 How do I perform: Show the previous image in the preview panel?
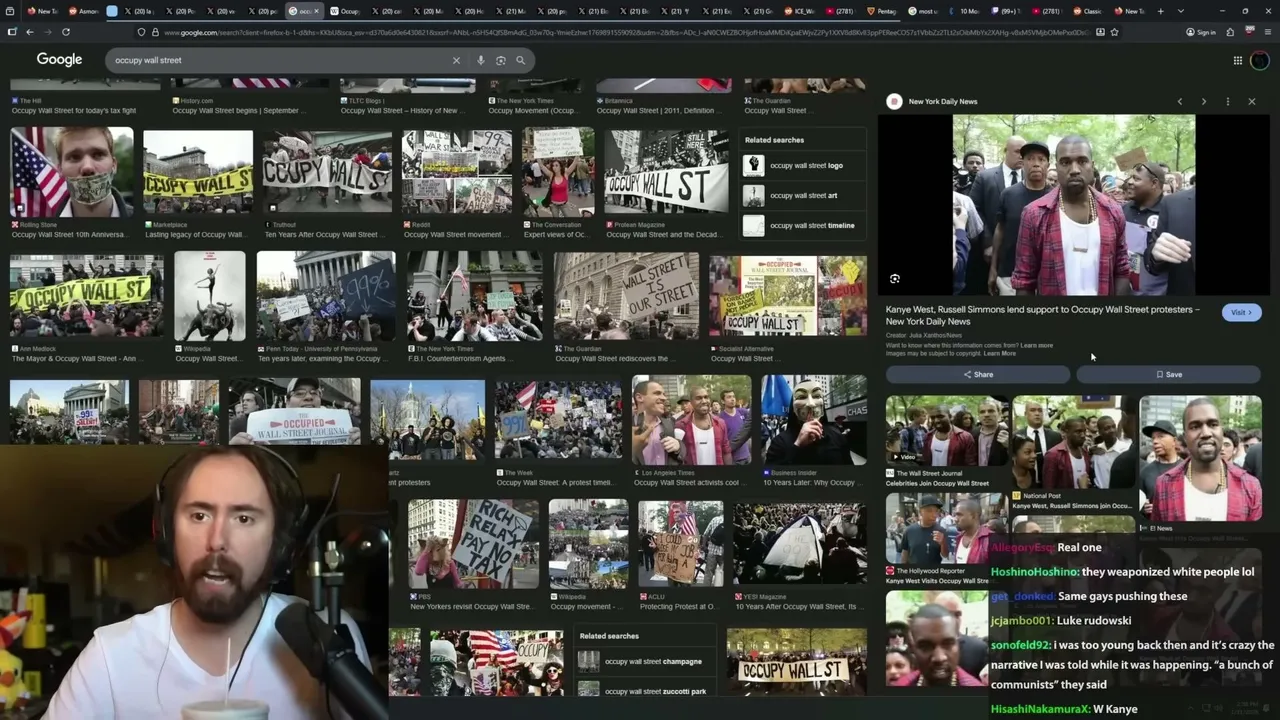click(x=1180, y=101)
